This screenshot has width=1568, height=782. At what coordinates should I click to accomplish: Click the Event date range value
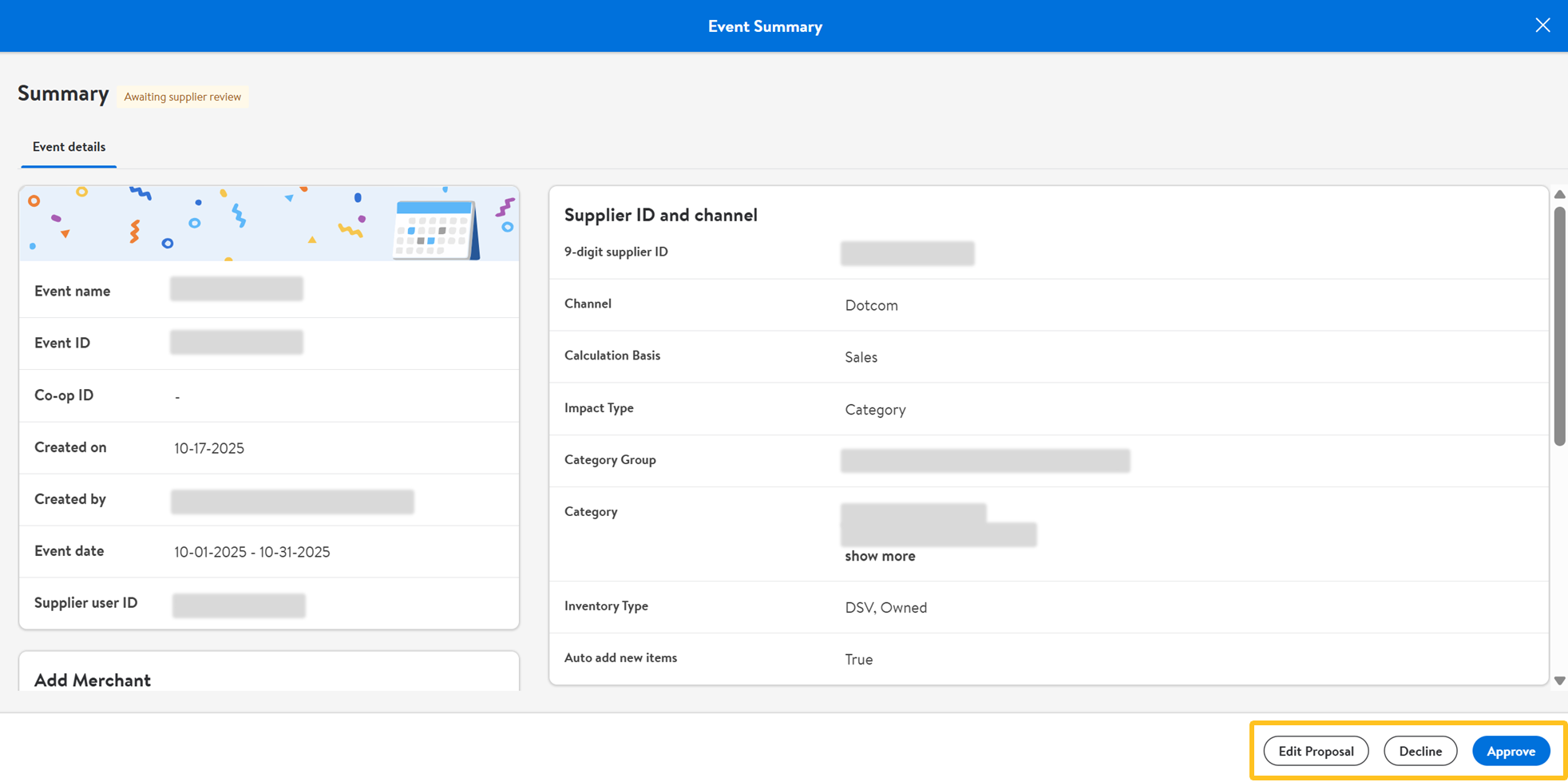pyautogui.click(x=252, y=552)
